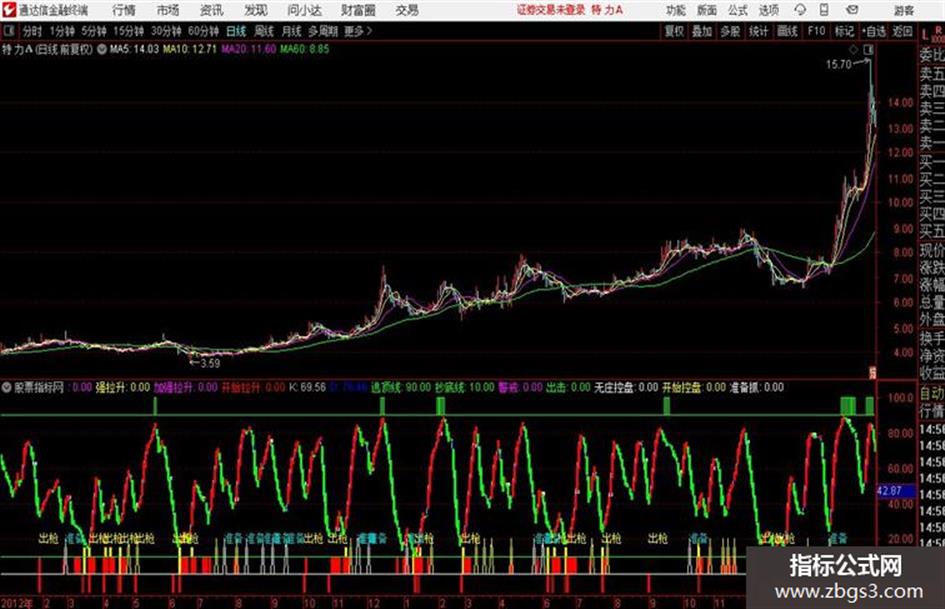945x609 pixels.
Task: Open the 版面 menu
Action: click(706, 10)
